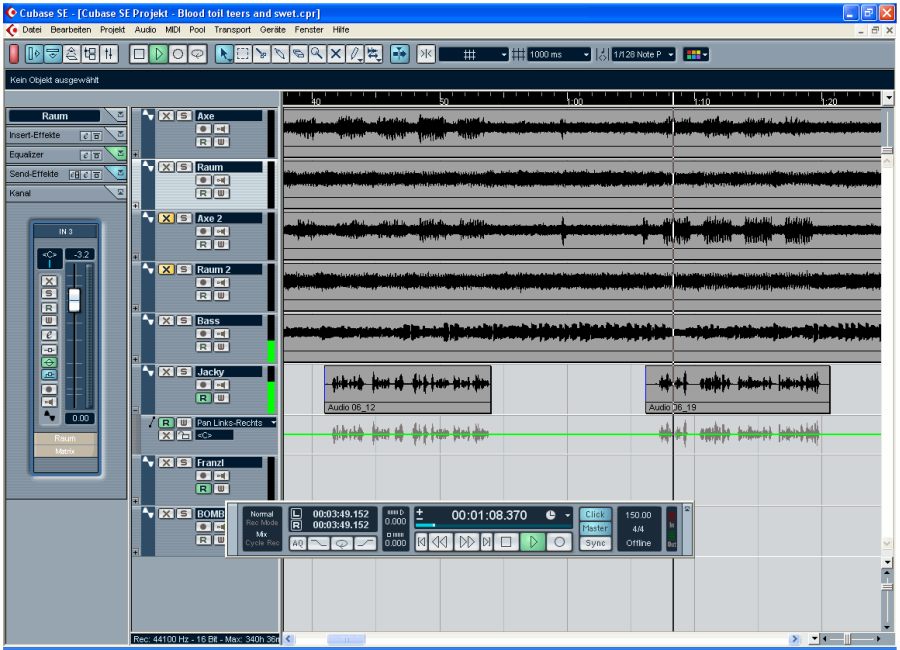Viewport: 900px width, 650px height.
Task: Select the Erase tool
Action: click(x=298, y=54)
